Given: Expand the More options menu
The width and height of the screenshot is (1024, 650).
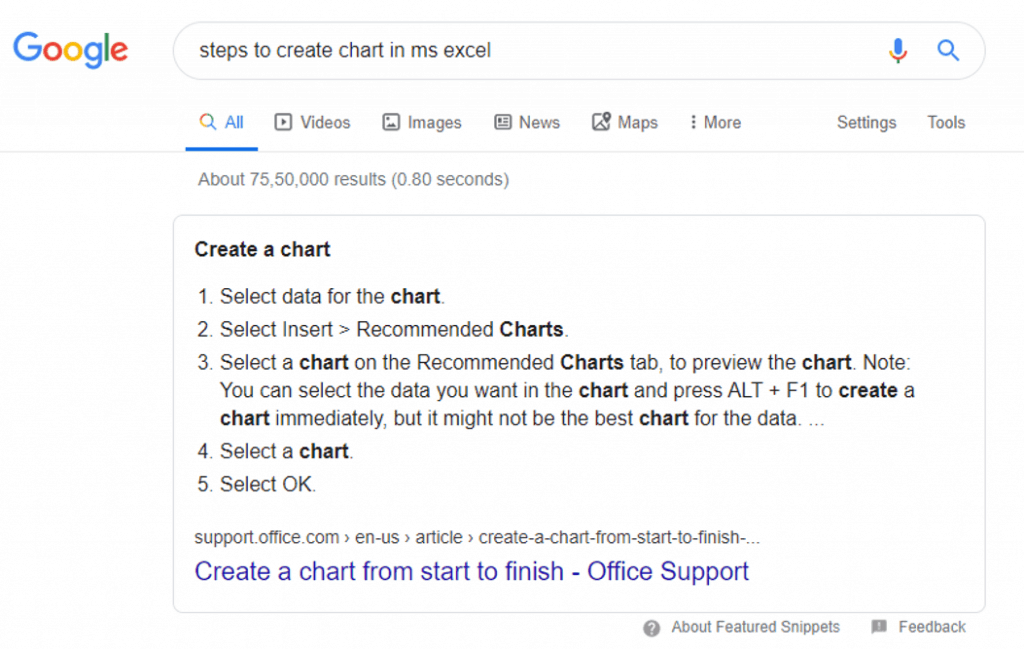Looking at the screenshot, I should click(x=715, y=122).
